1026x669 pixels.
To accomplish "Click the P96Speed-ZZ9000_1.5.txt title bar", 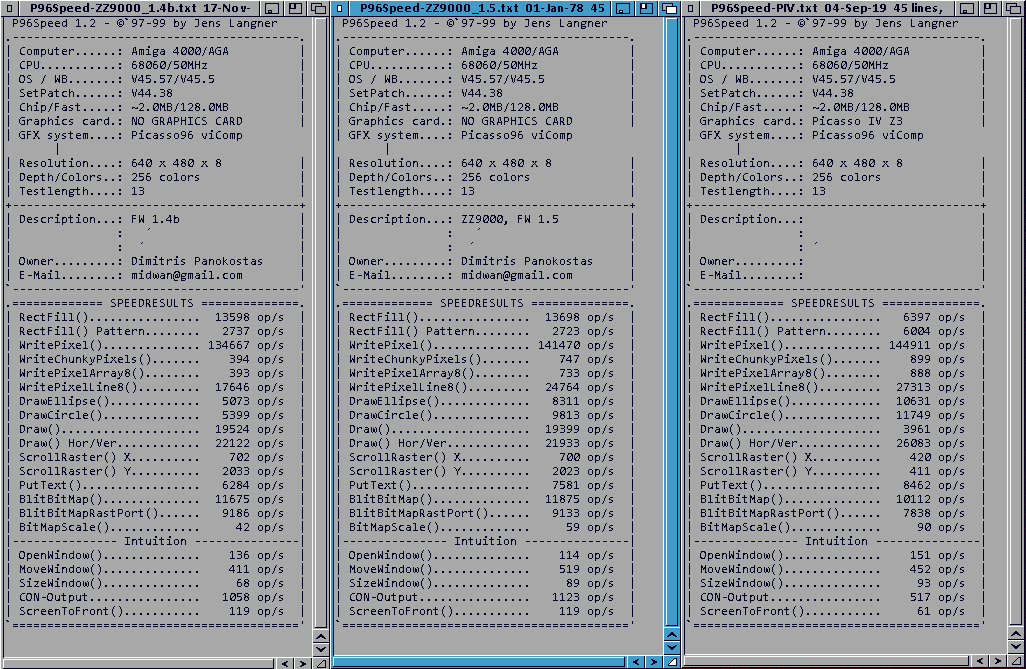I will [482, 9].
